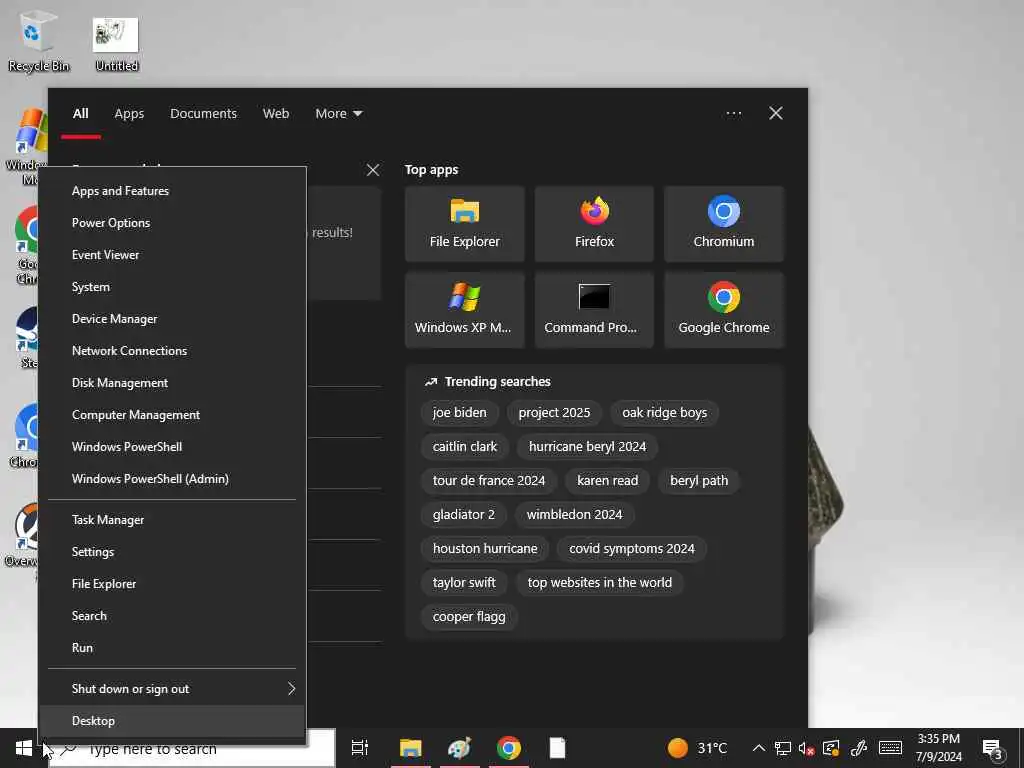
Task: Open Google Chrome from the taskbar
Action: (509, 748)
